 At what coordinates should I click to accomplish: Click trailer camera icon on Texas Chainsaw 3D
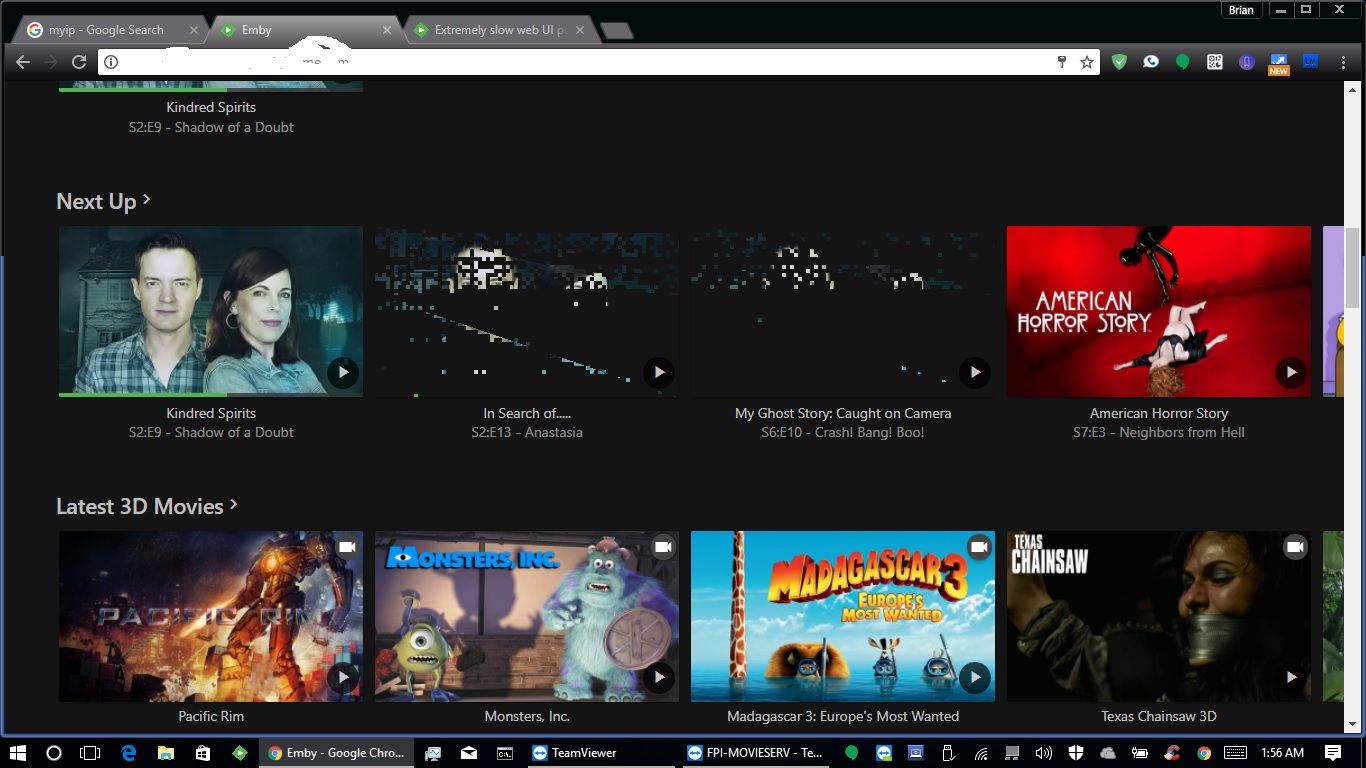[1295, 547]
